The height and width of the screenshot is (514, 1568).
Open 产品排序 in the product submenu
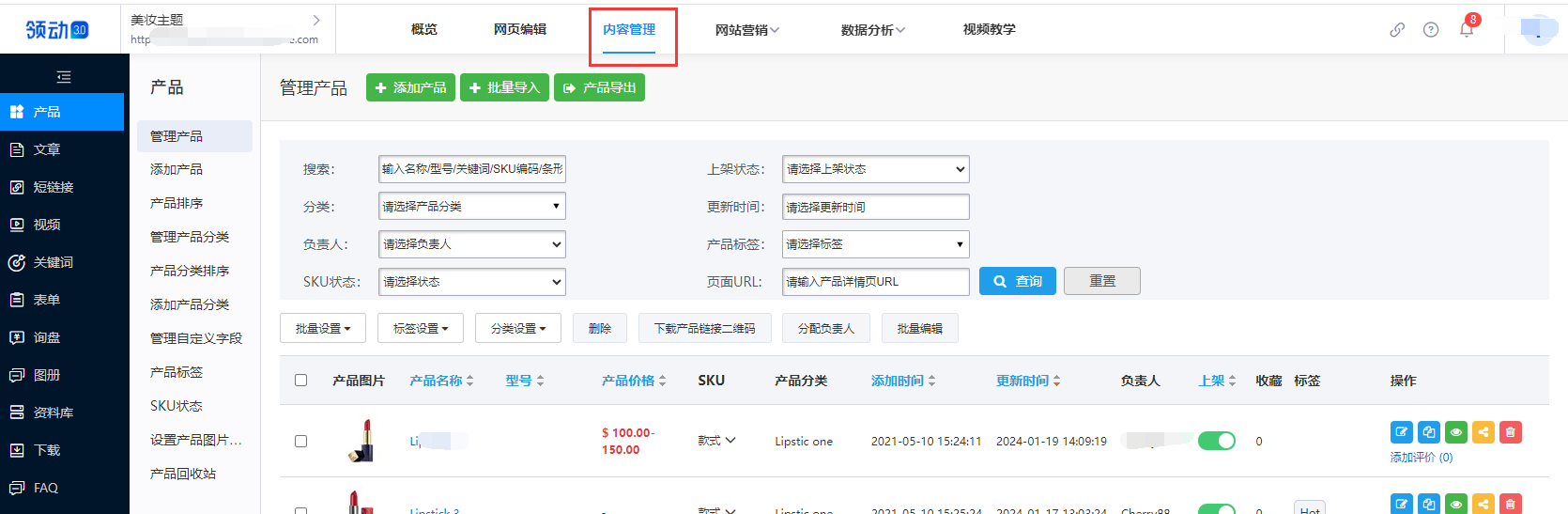(177, 203)
